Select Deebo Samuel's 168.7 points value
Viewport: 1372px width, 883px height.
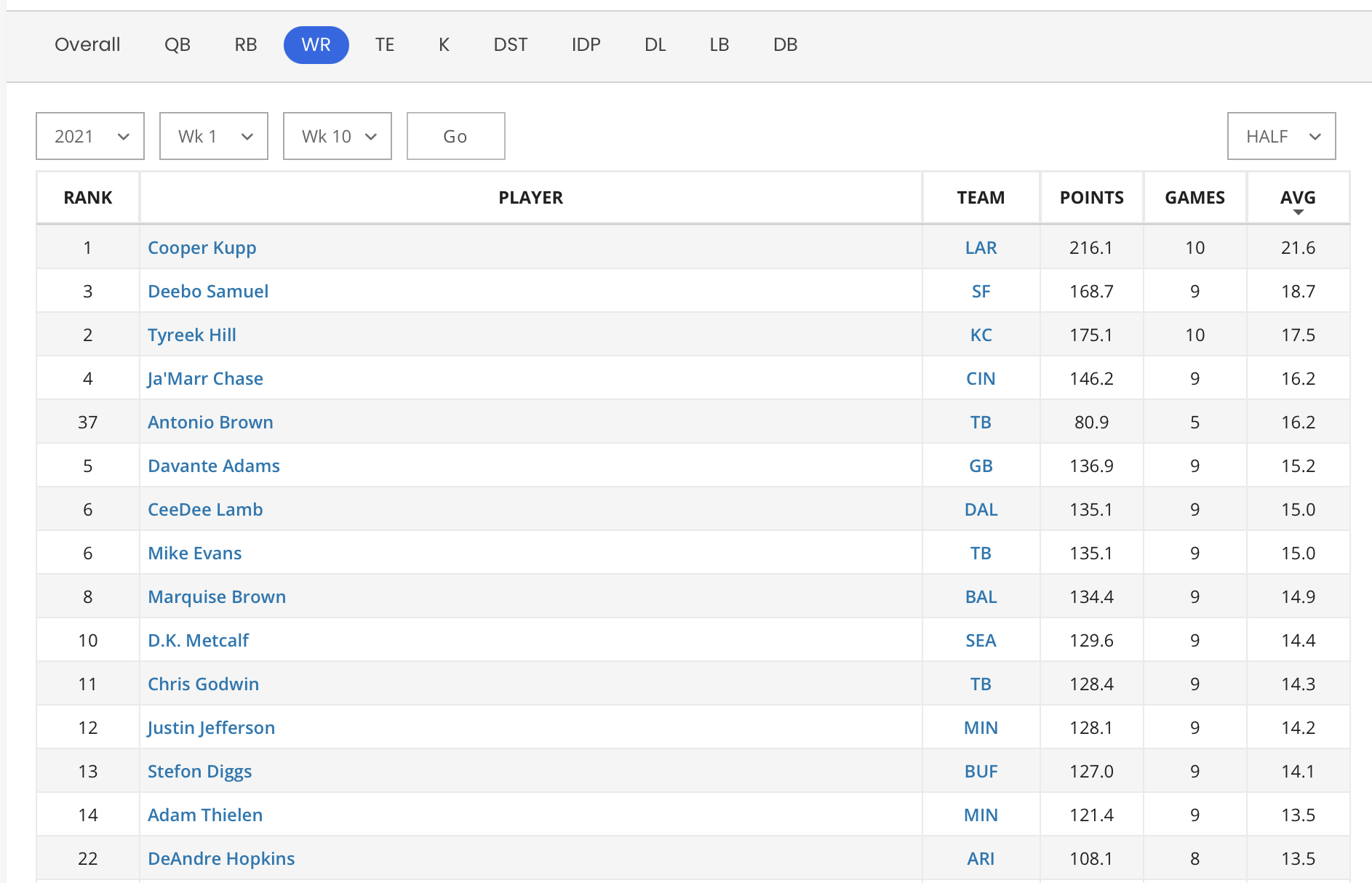point(1092,292)
